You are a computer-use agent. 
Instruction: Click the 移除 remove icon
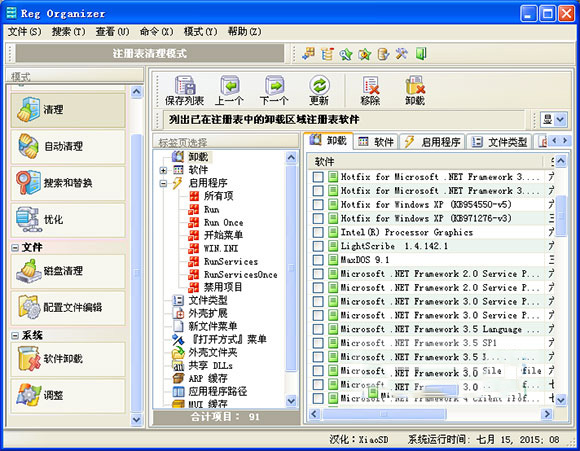point(370,91)
